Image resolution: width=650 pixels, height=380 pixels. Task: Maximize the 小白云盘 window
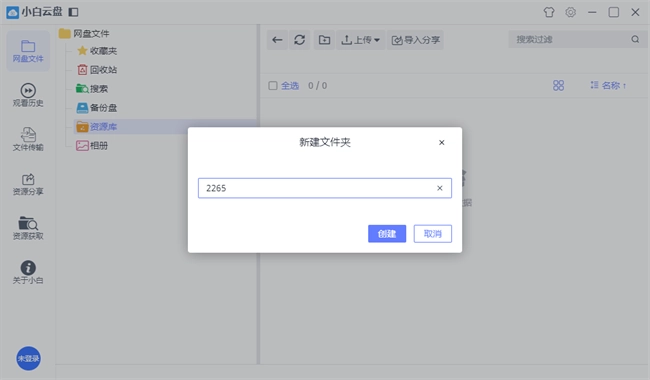614,12
